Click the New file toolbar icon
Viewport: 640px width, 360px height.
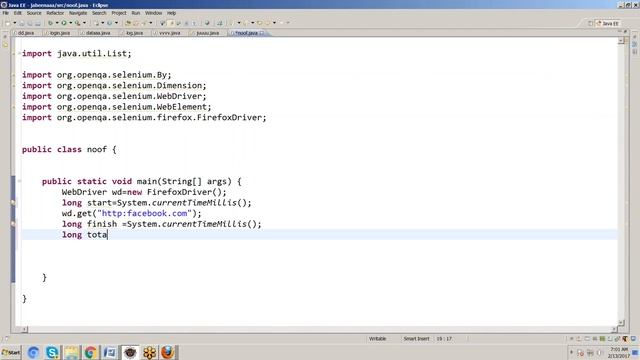[x=8, y=23]
